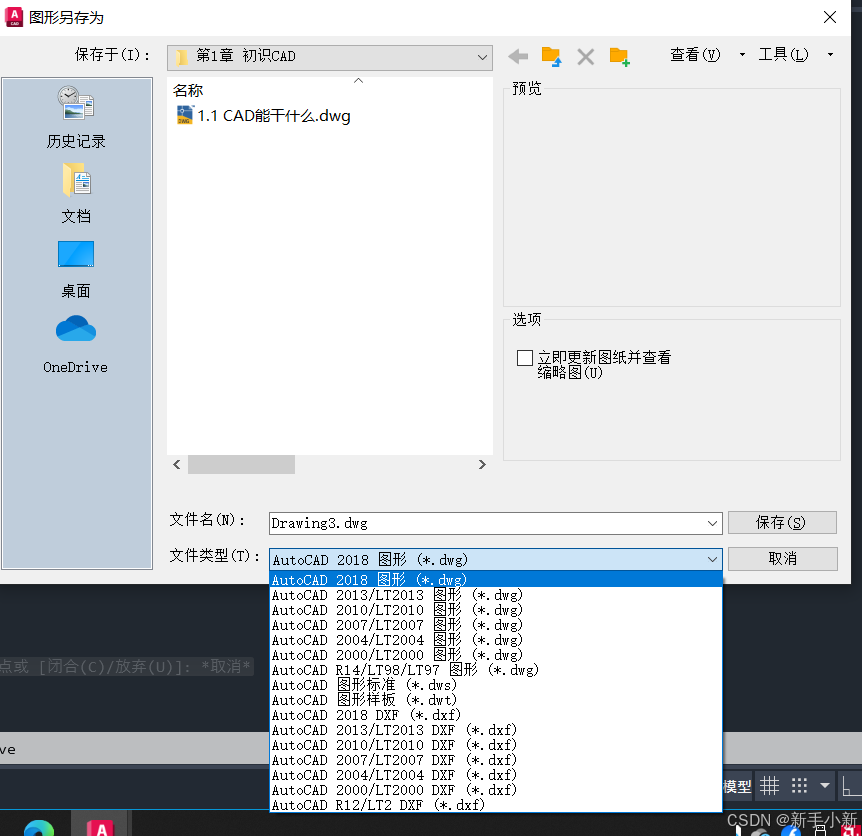Open the 查看(V) menu
The image size is (862, 836).
point(695,54)
